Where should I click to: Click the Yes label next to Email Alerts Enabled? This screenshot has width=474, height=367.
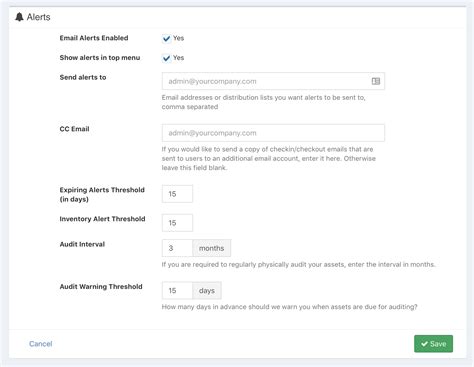(178, 38)
